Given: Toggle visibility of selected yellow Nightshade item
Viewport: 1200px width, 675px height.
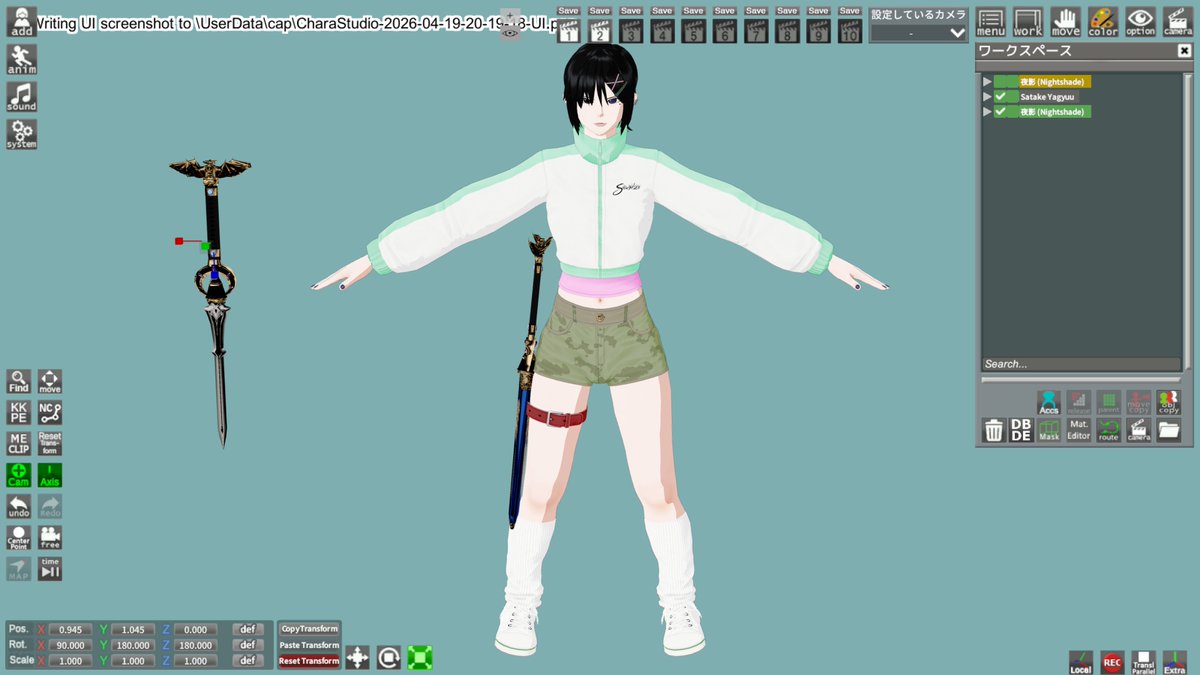Looking at the screenshot, I should 1000,82.
